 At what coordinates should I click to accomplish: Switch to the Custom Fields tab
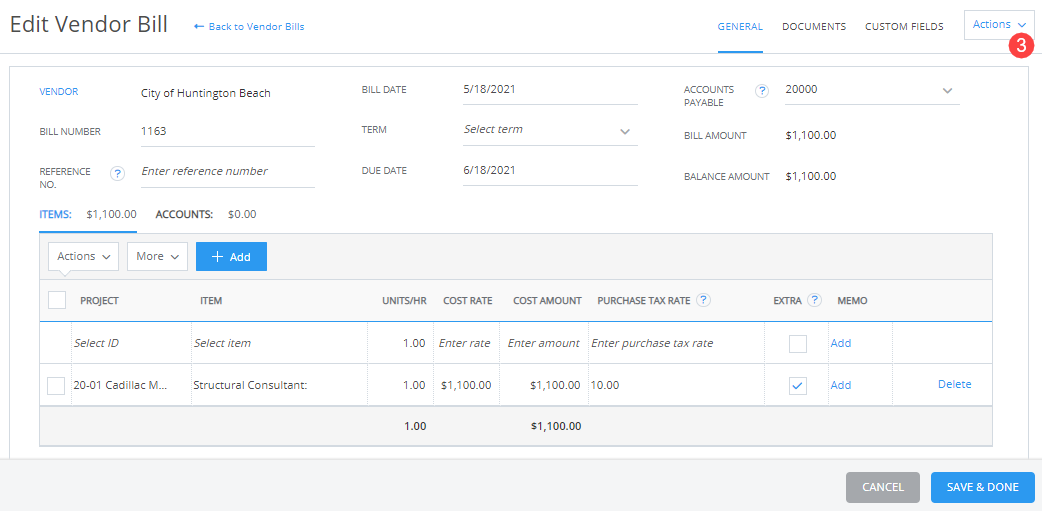point(904,27)
